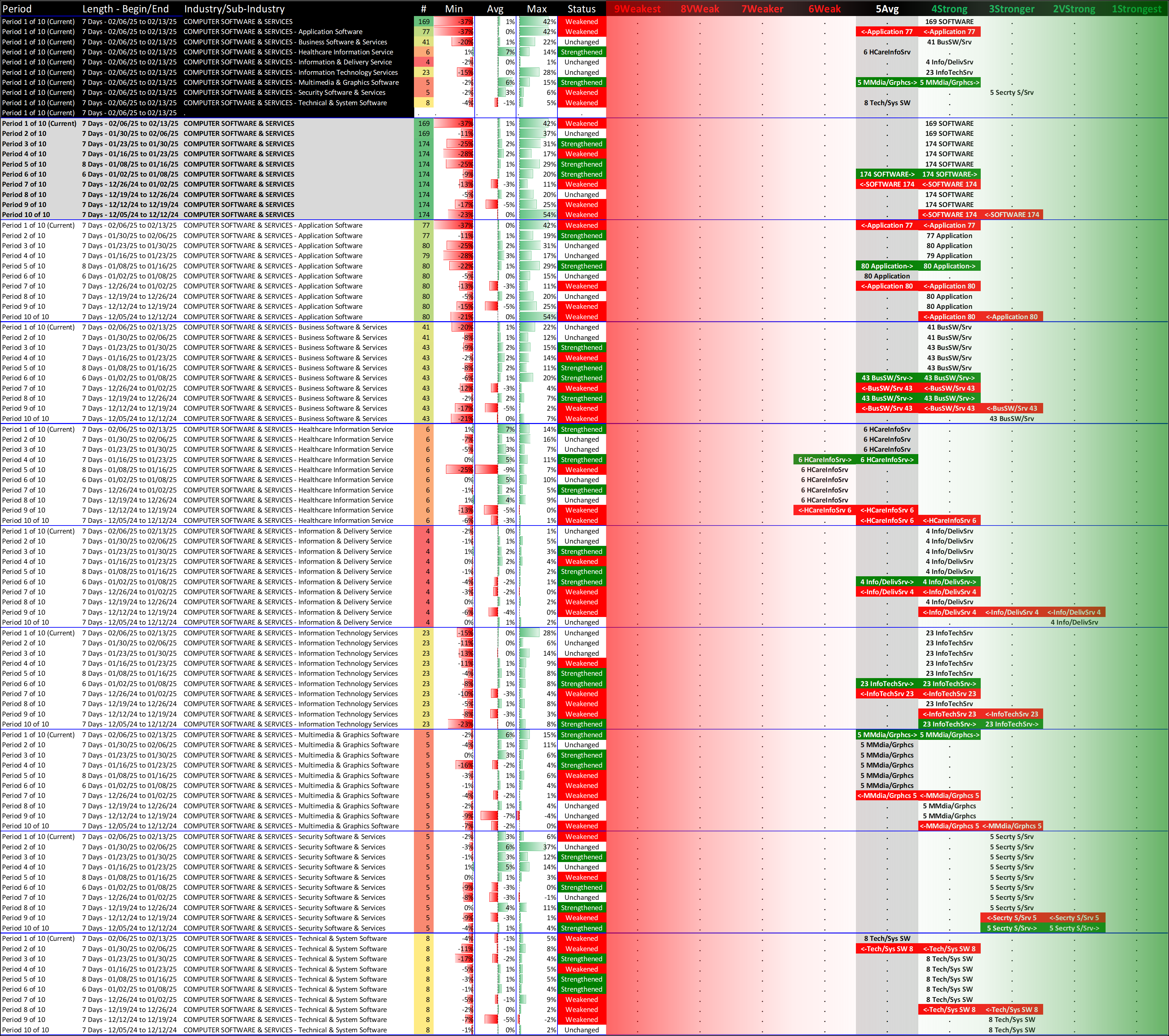Select the Industry/Sub-Industry column header
This screenshot has height=1036, width=1169.
click(234, 9)
